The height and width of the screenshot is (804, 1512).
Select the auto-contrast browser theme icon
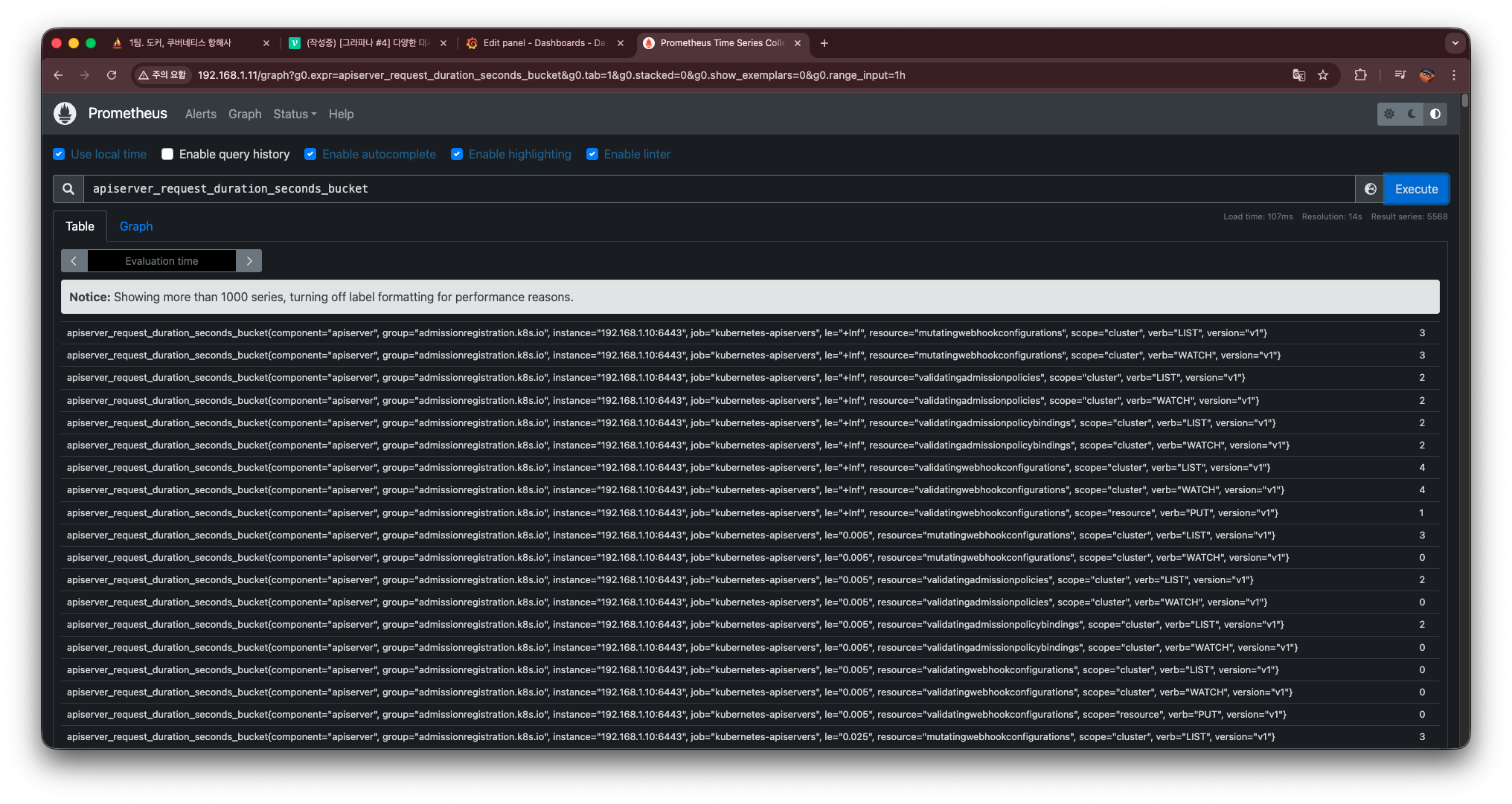[1435, 114]
